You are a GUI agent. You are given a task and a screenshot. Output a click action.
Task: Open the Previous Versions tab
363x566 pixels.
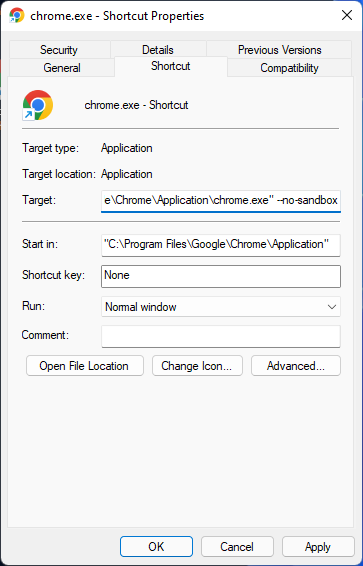[279, 50]
